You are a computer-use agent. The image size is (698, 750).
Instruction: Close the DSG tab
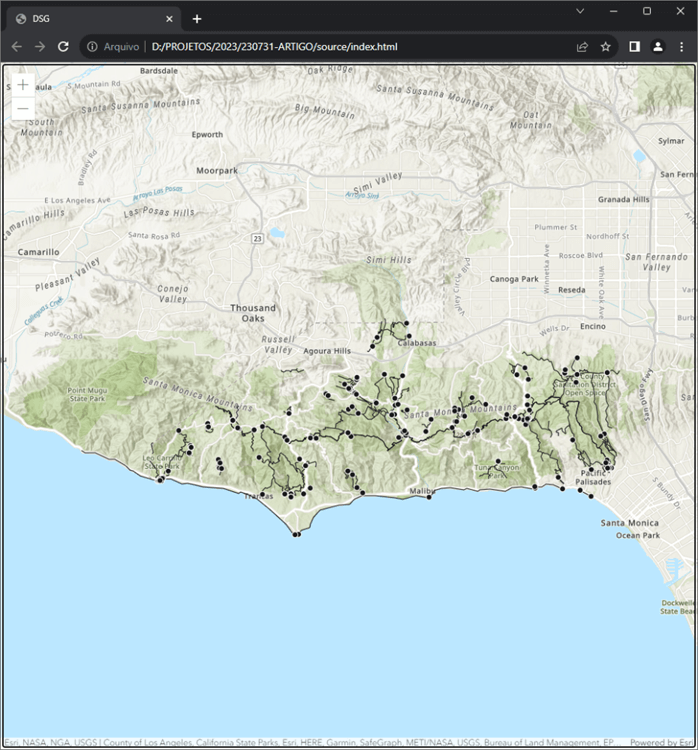(x=170, y=18)
